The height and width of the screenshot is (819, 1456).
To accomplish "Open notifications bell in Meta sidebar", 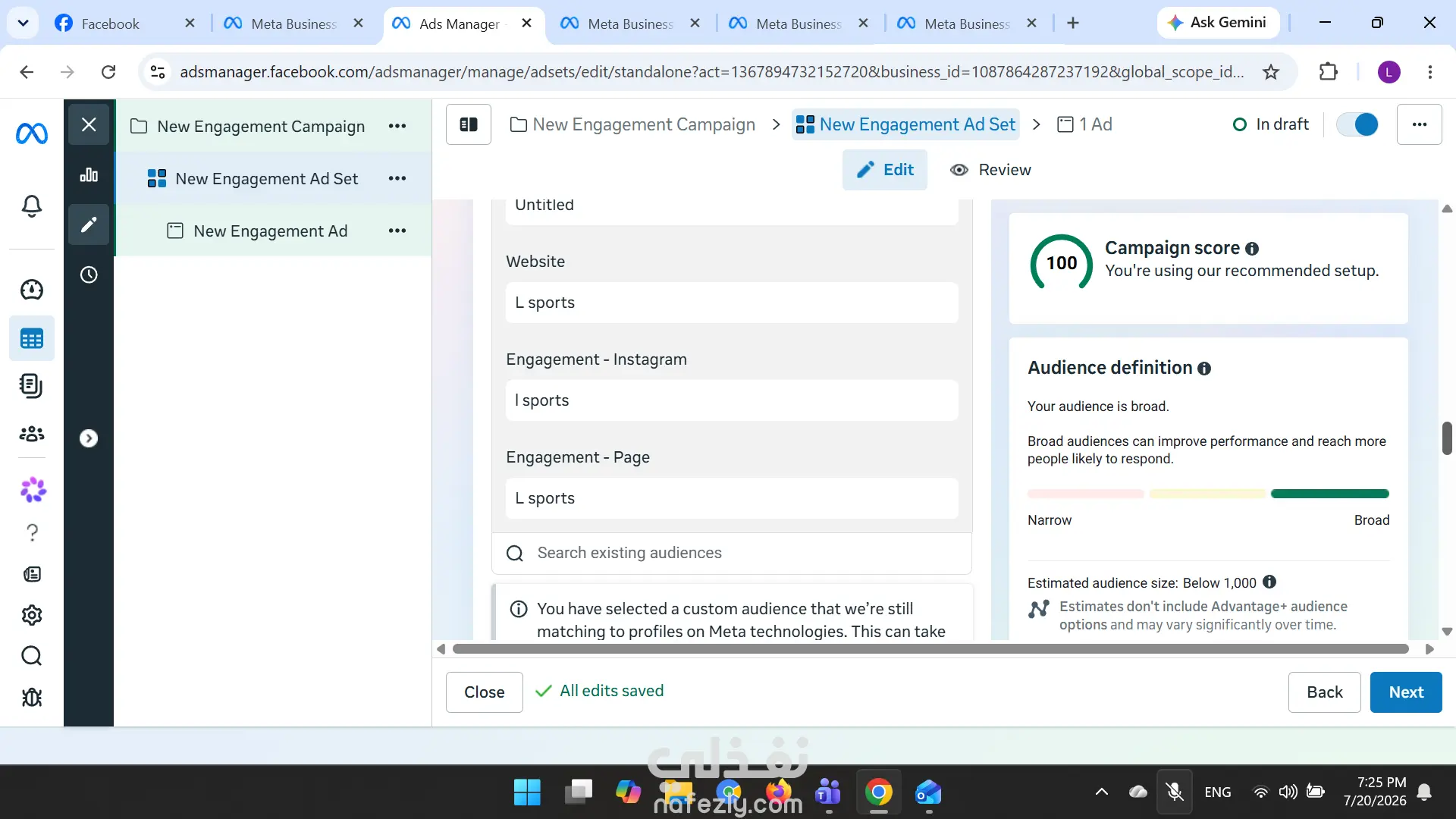I will coord(32,206).
